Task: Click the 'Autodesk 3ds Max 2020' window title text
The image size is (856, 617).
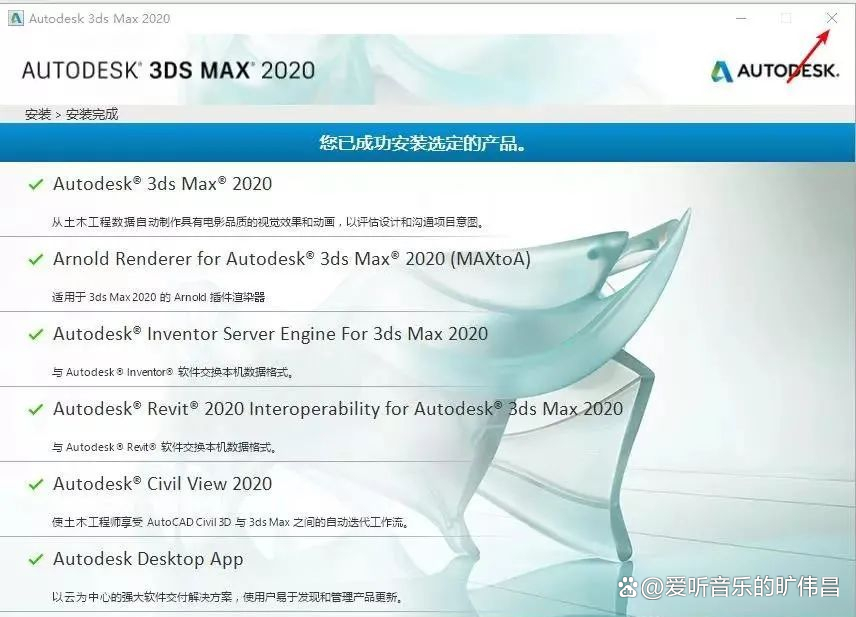Action: tap(99, 19)
